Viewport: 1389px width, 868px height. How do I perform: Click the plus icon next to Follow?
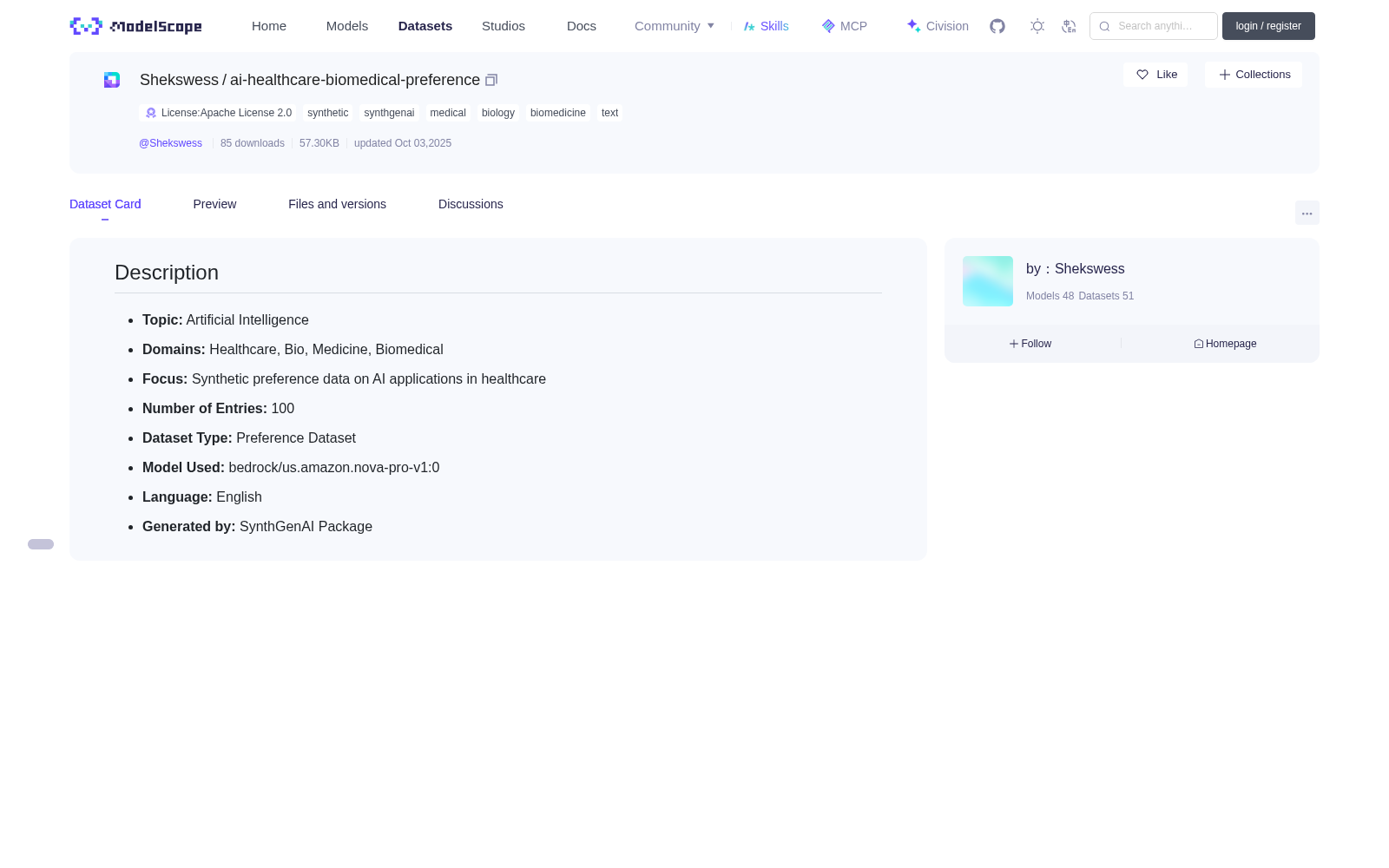1014,344
